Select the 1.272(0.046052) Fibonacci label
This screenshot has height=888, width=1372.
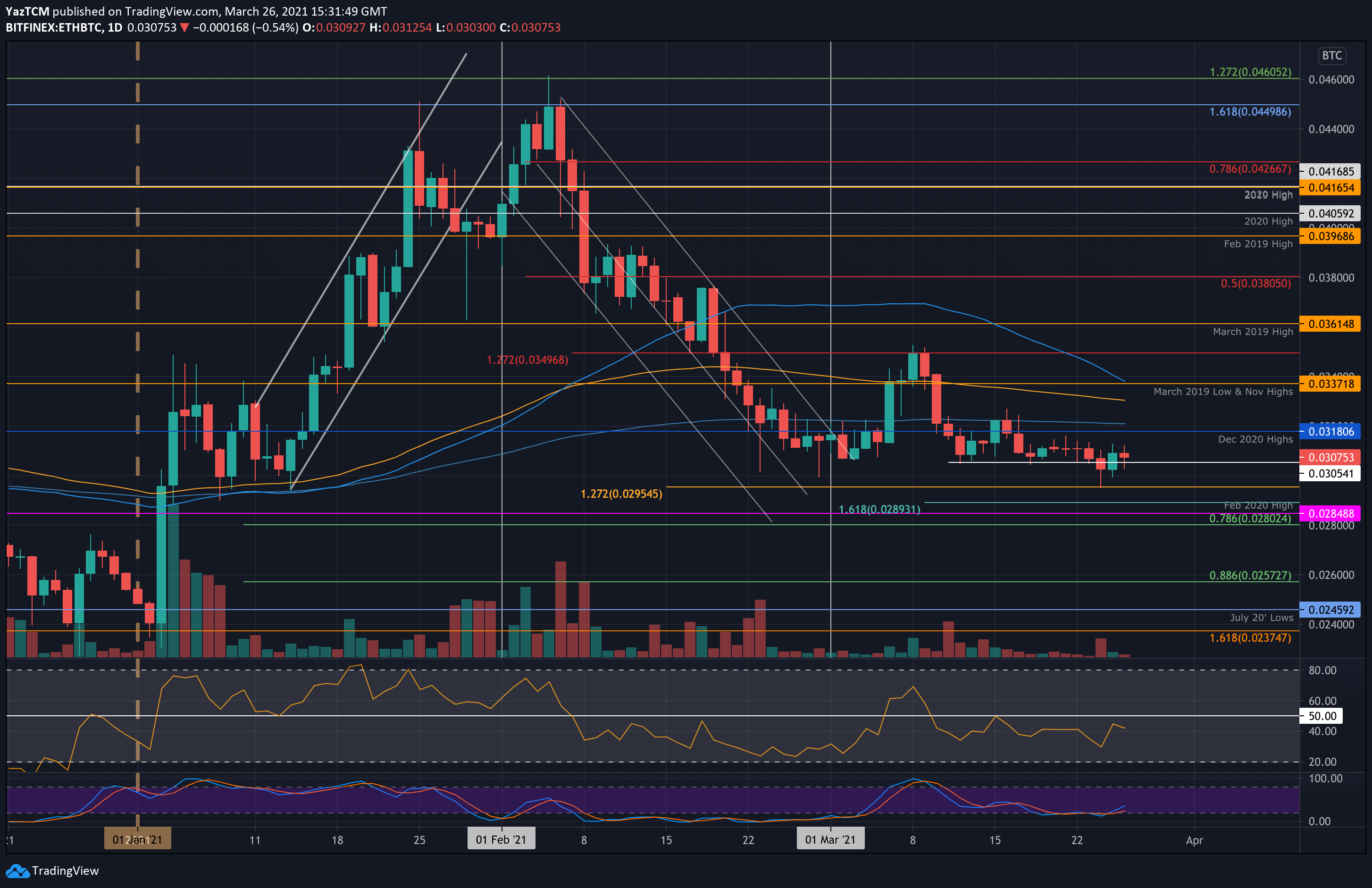tap(1250, 72)
